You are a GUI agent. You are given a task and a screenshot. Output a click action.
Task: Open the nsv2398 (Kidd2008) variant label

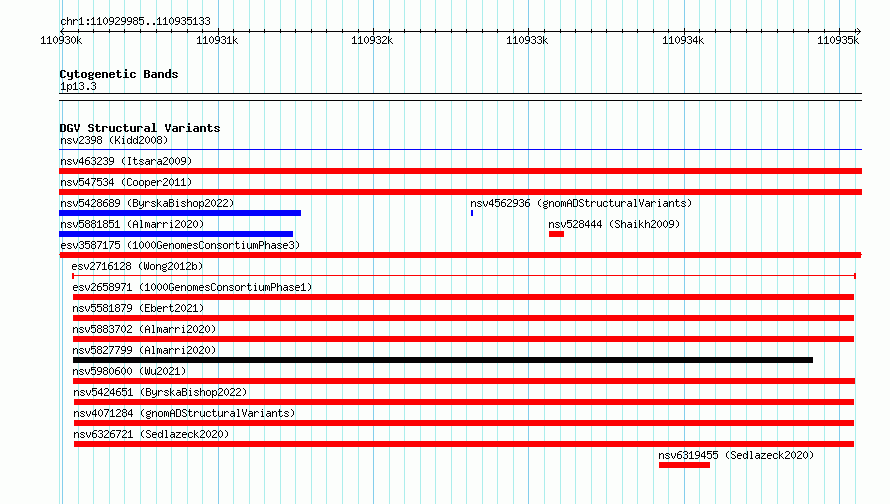click(x=114, y=140)
